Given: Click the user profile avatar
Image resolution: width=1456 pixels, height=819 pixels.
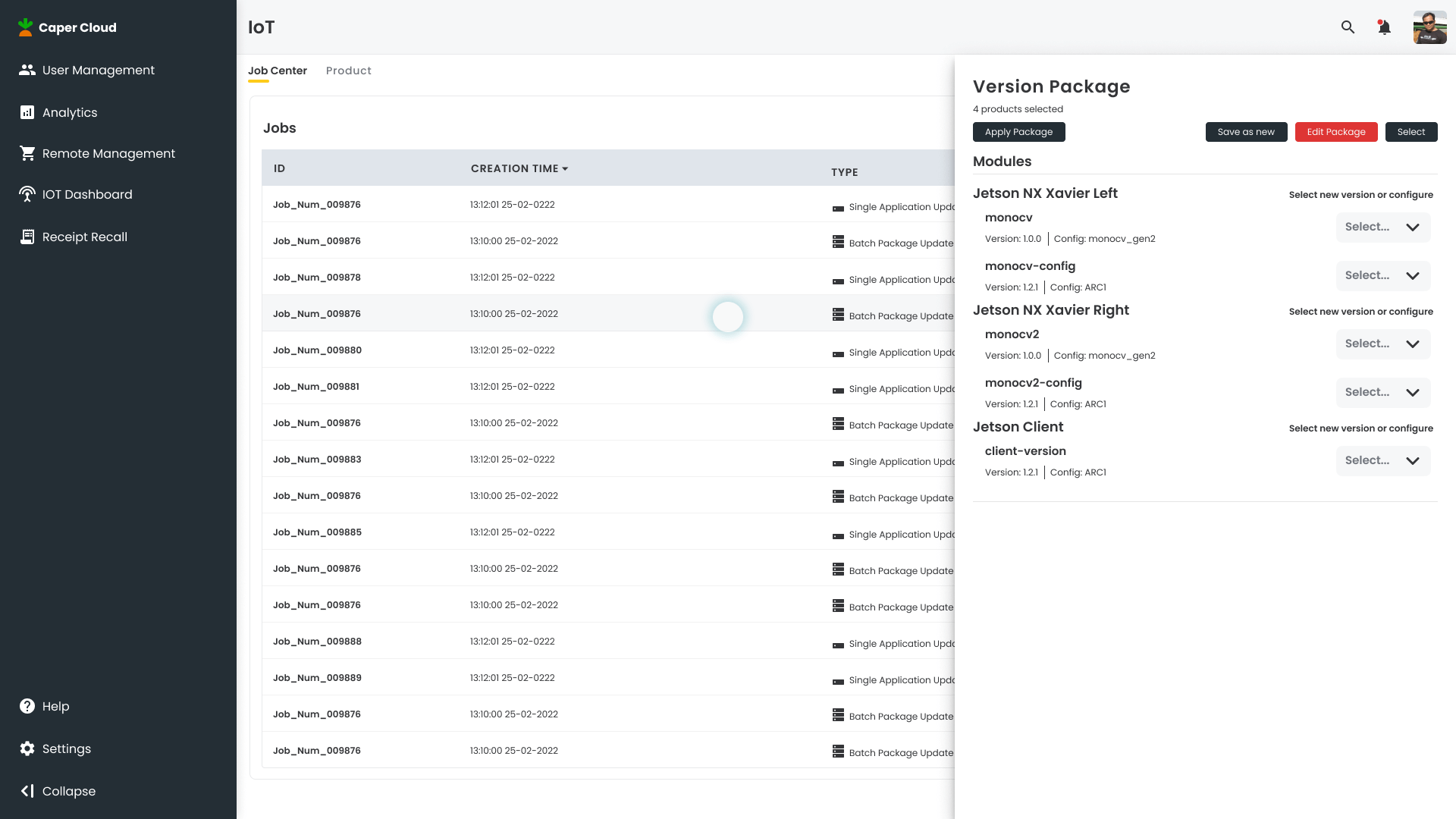Looking at the screenshot, I should pos(1429,27).
